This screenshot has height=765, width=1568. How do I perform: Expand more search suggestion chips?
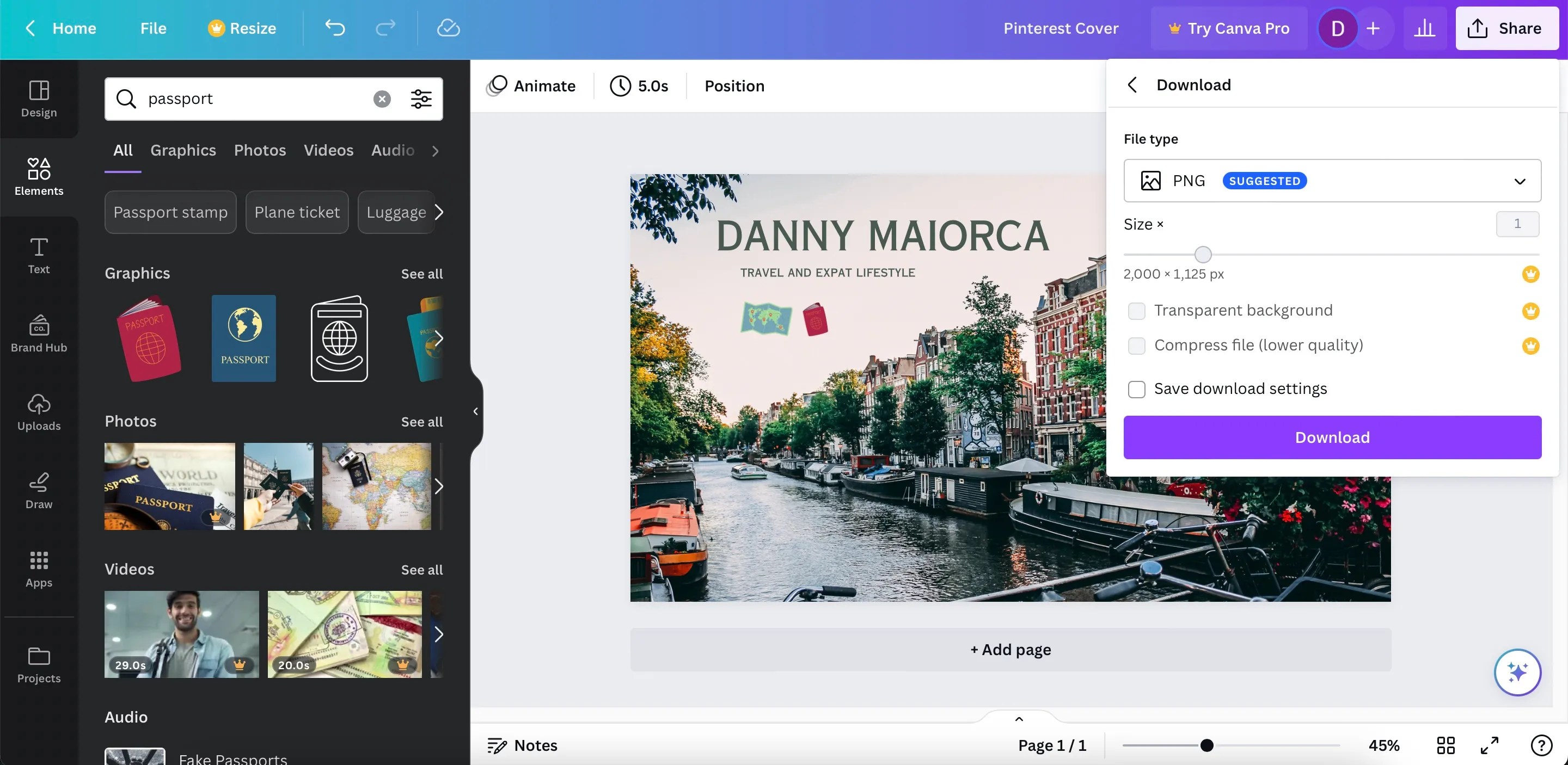coord(439,212)
